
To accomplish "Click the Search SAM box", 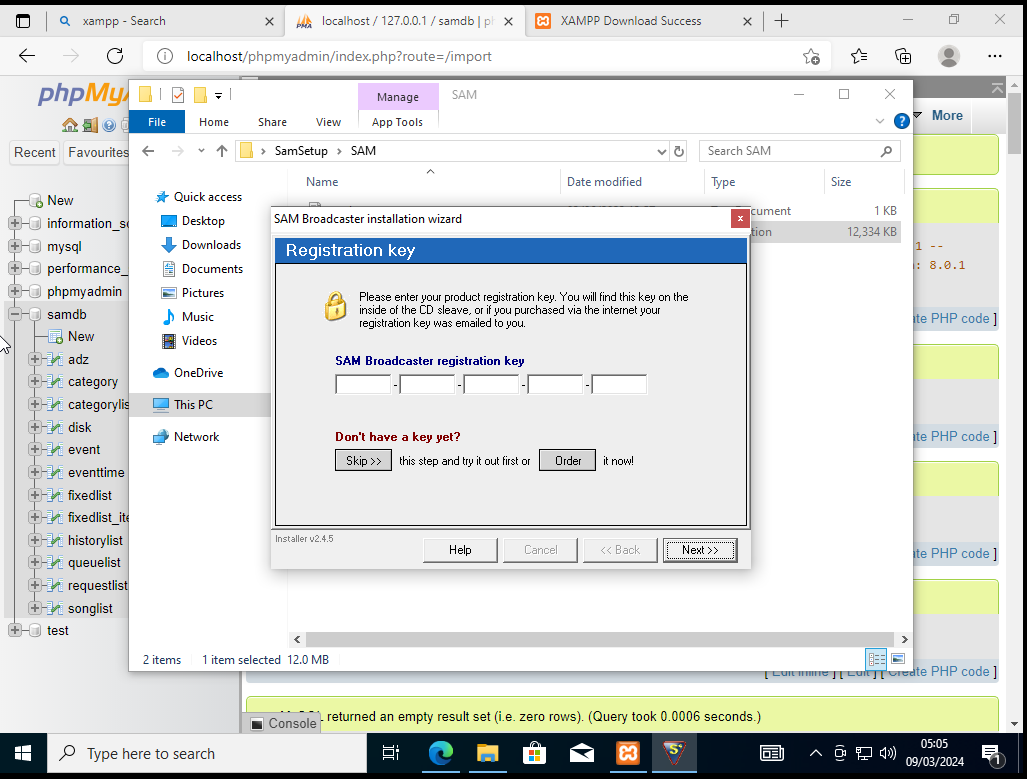I will click(790, 151).
